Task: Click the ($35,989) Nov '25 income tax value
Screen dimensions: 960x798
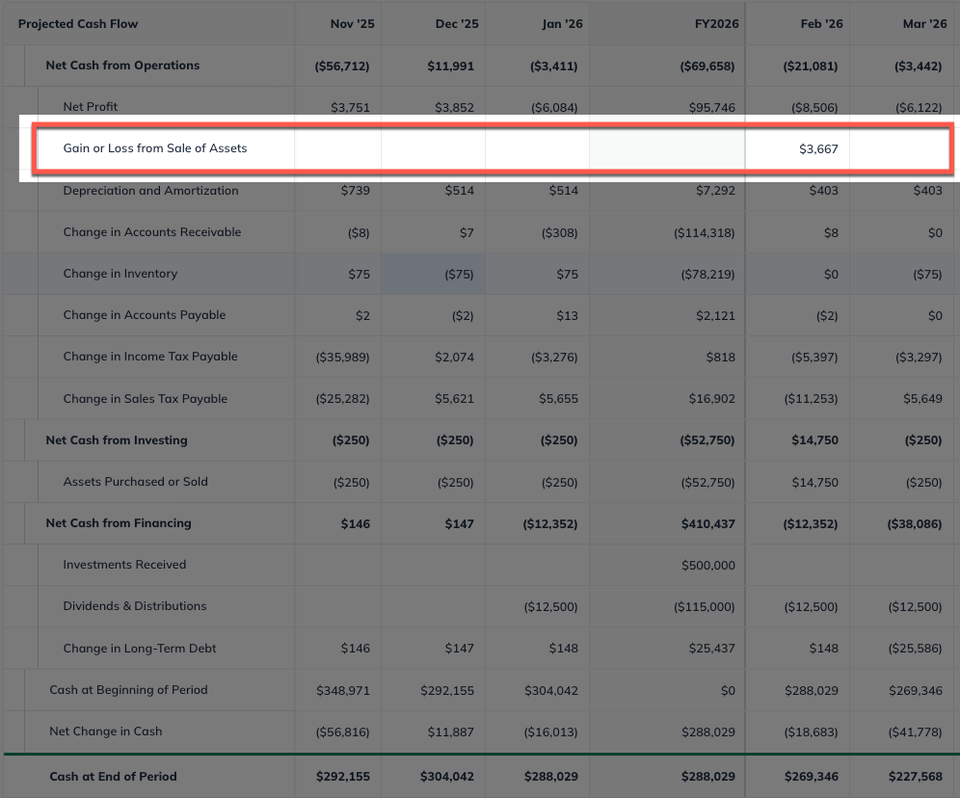Action: click(343, 357)
